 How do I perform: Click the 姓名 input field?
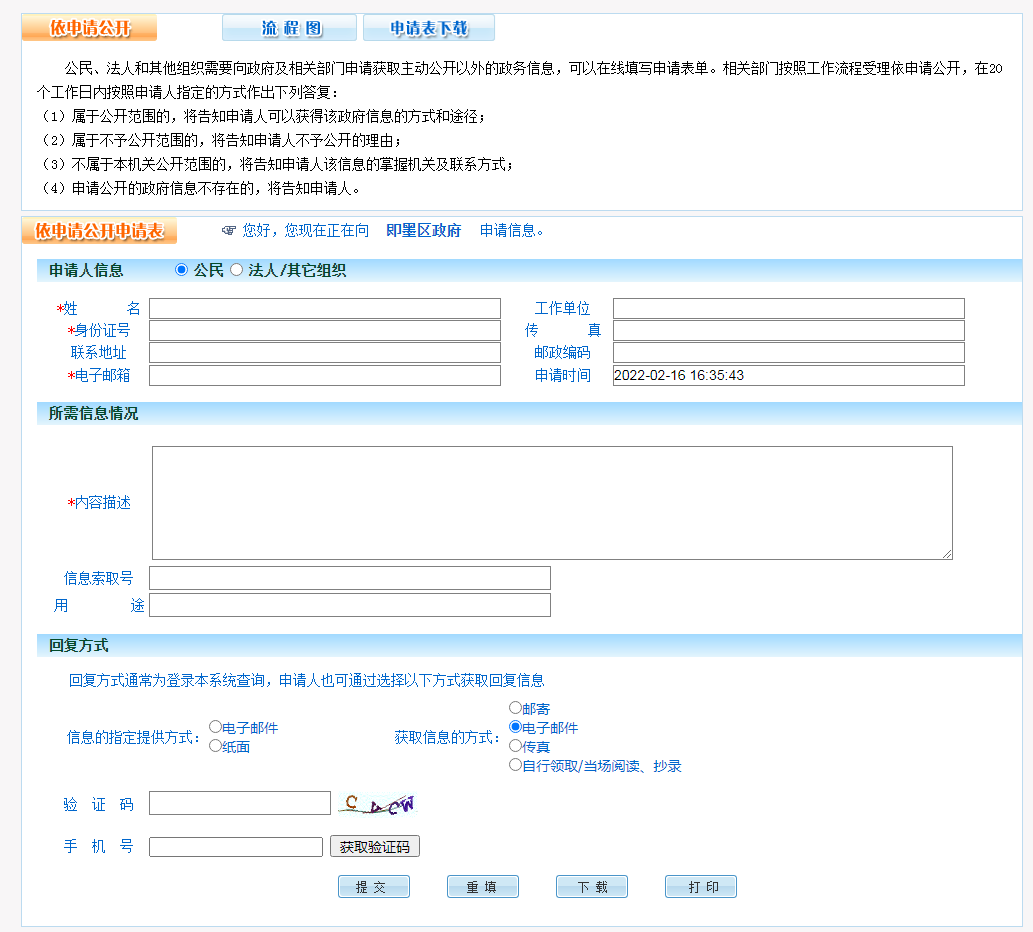click(x=324, y=307)
